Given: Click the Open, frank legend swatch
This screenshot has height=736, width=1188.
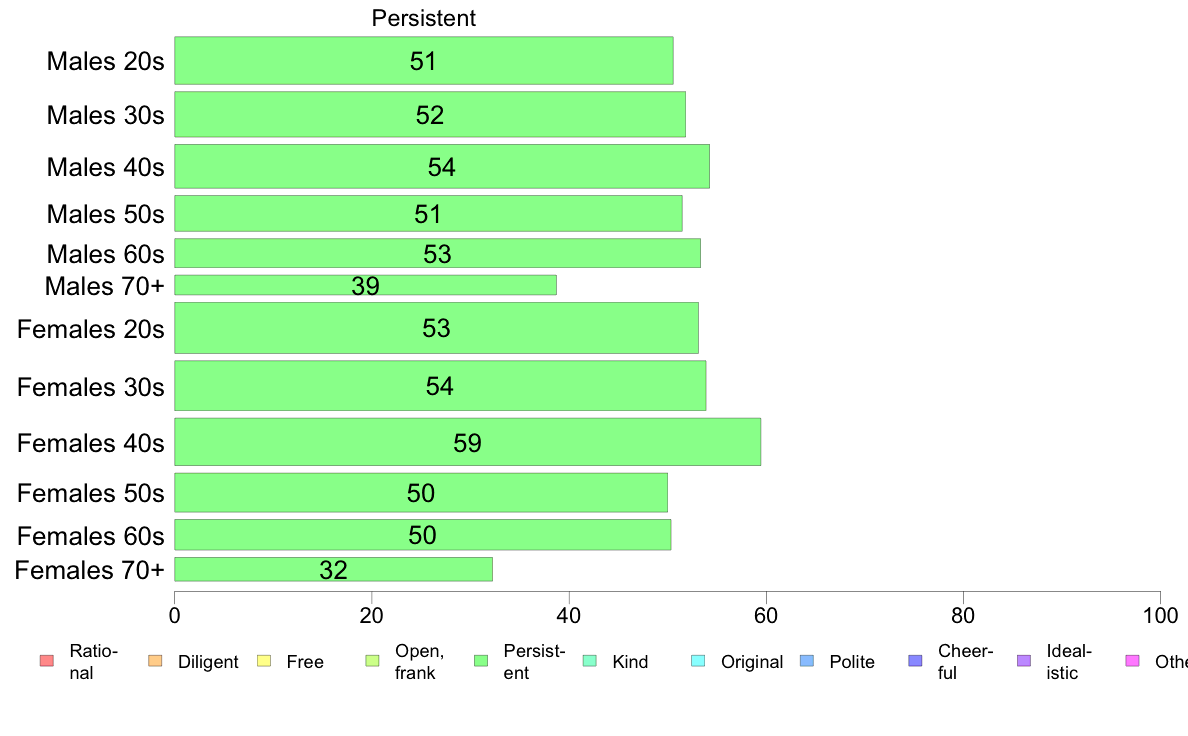Looking at the screenshot, I should (x=372, y=661).
